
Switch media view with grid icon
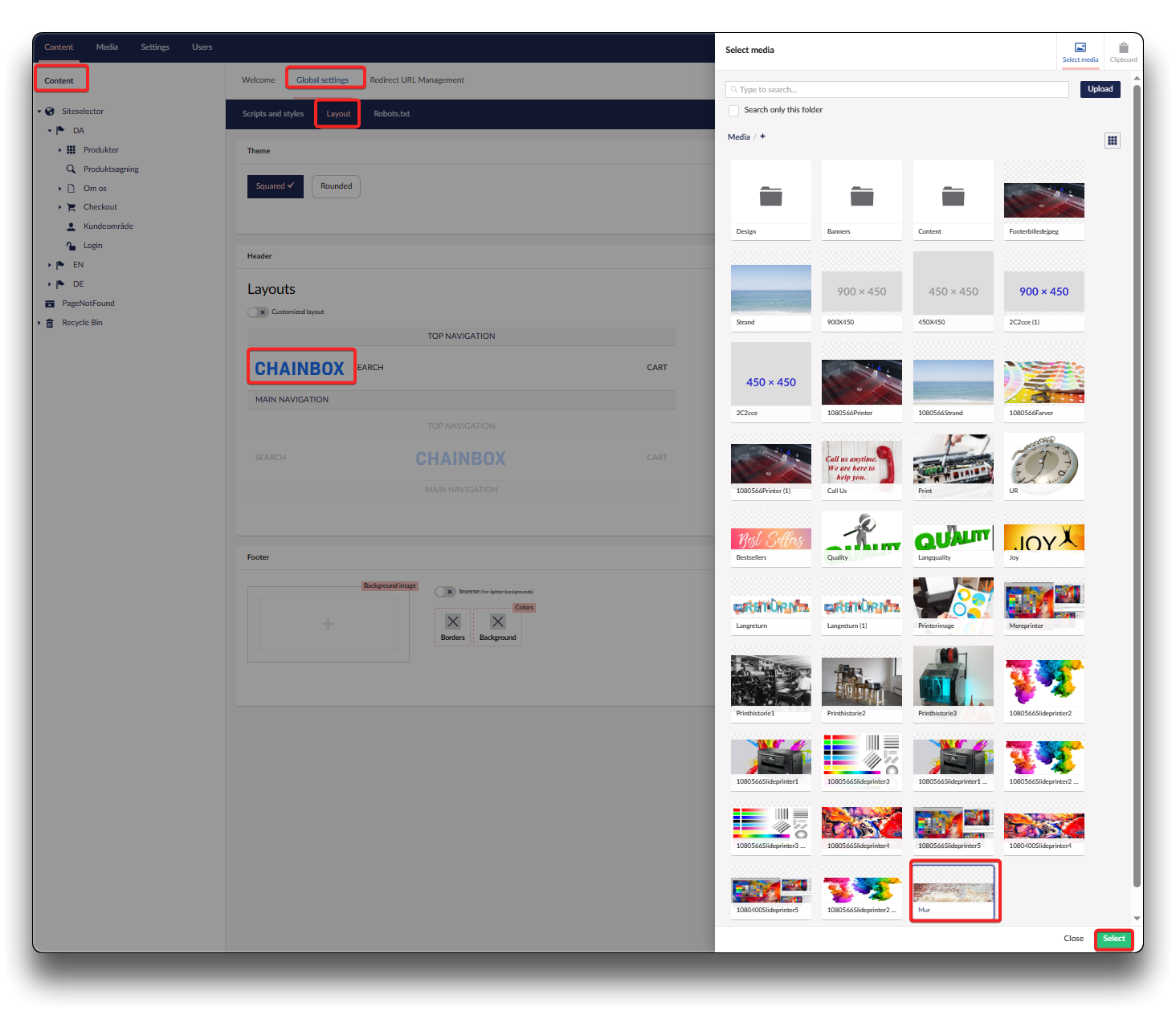pyautogui.click(x=1112, y=141)
